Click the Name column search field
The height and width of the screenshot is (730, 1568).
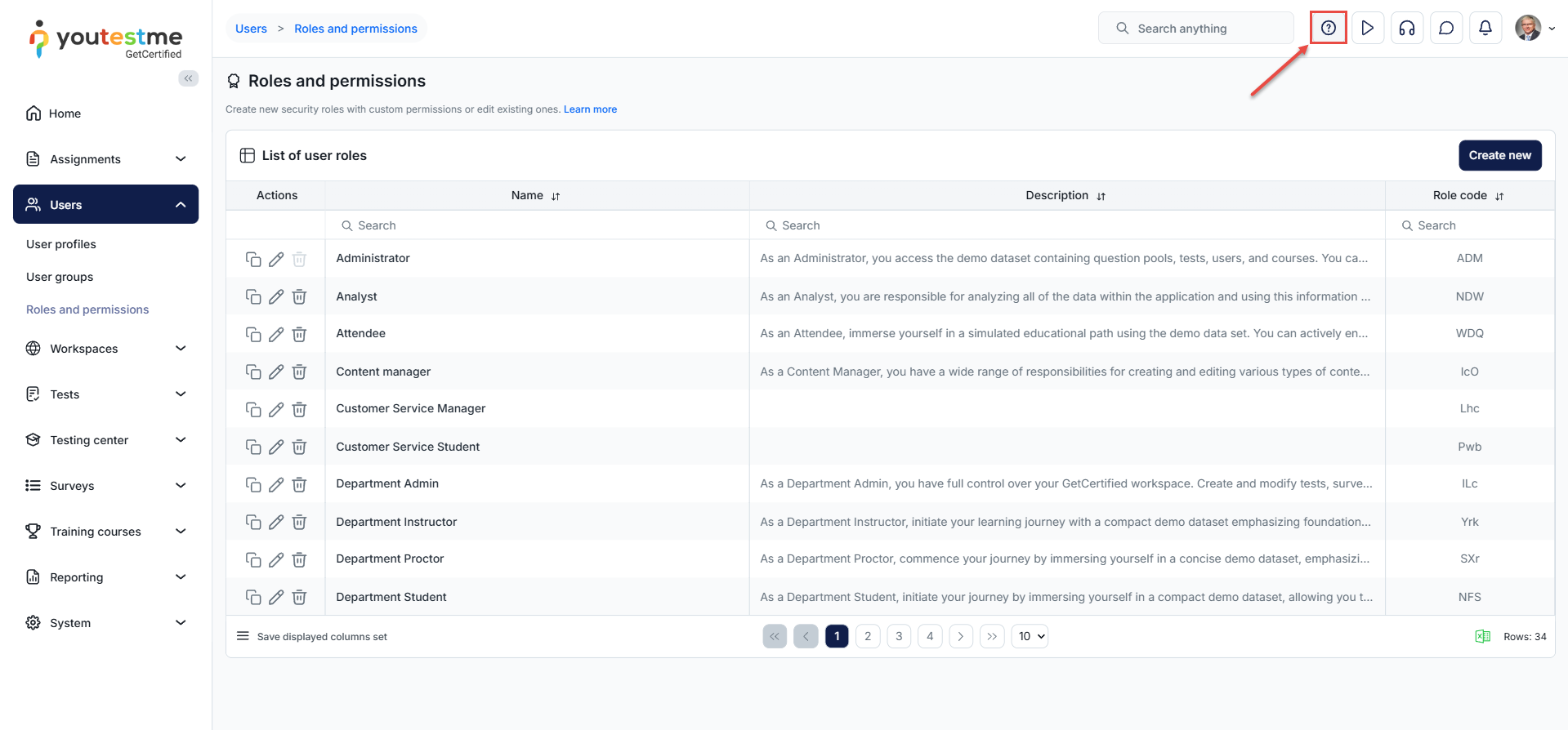539,225
